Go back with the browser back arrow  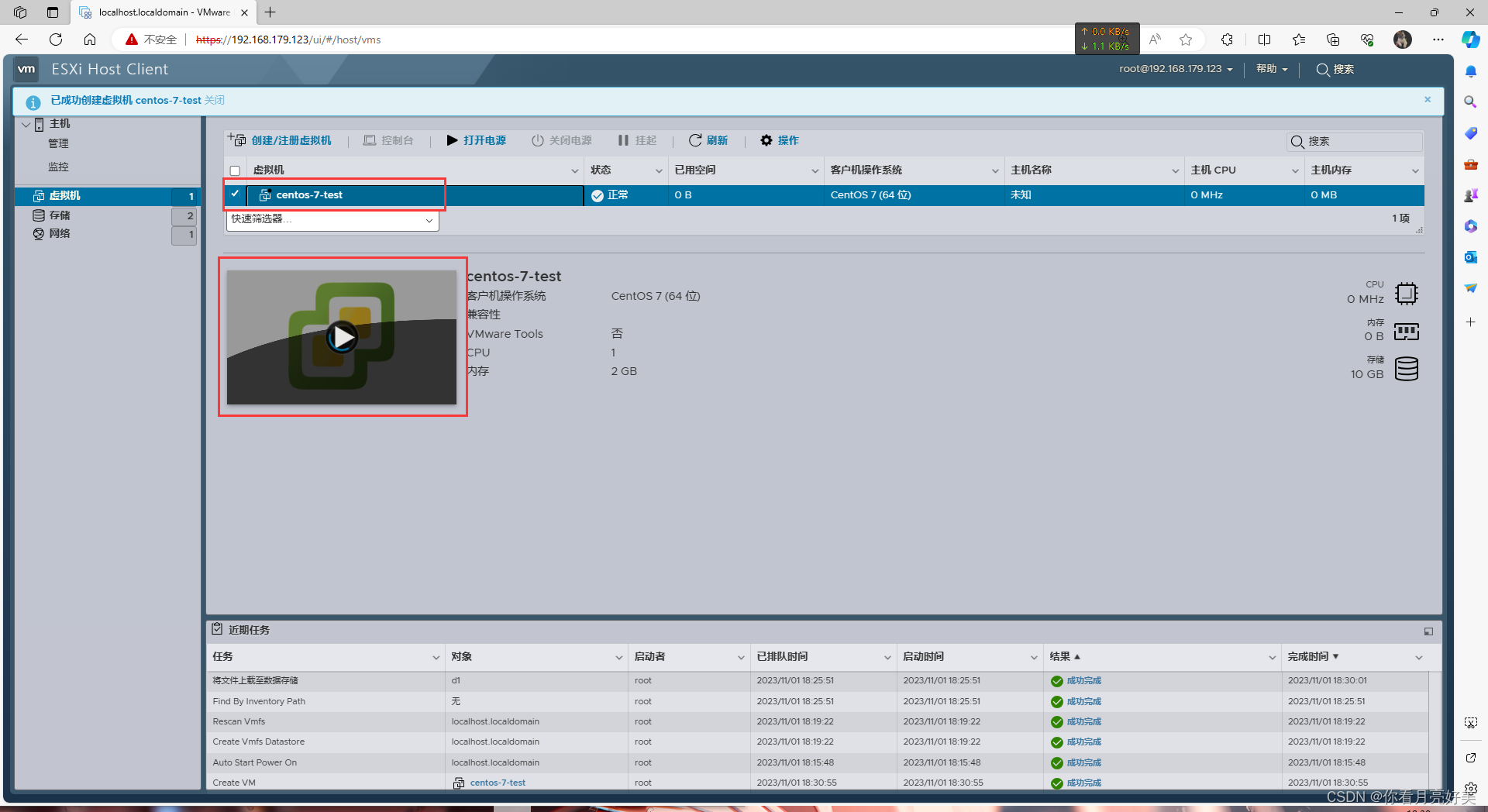22,40
